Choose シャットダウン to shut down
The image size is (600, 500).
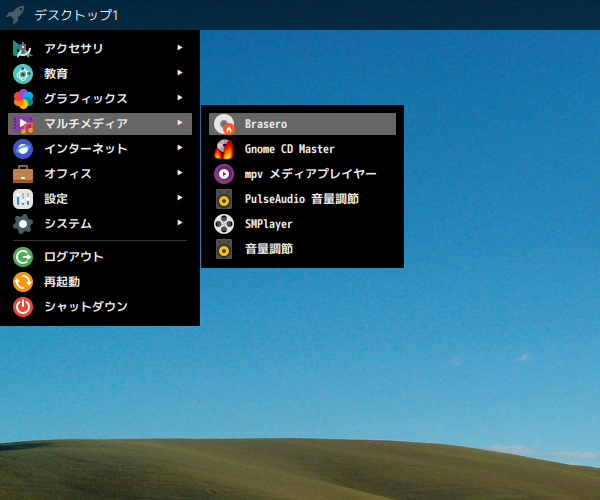coord(100,307)
